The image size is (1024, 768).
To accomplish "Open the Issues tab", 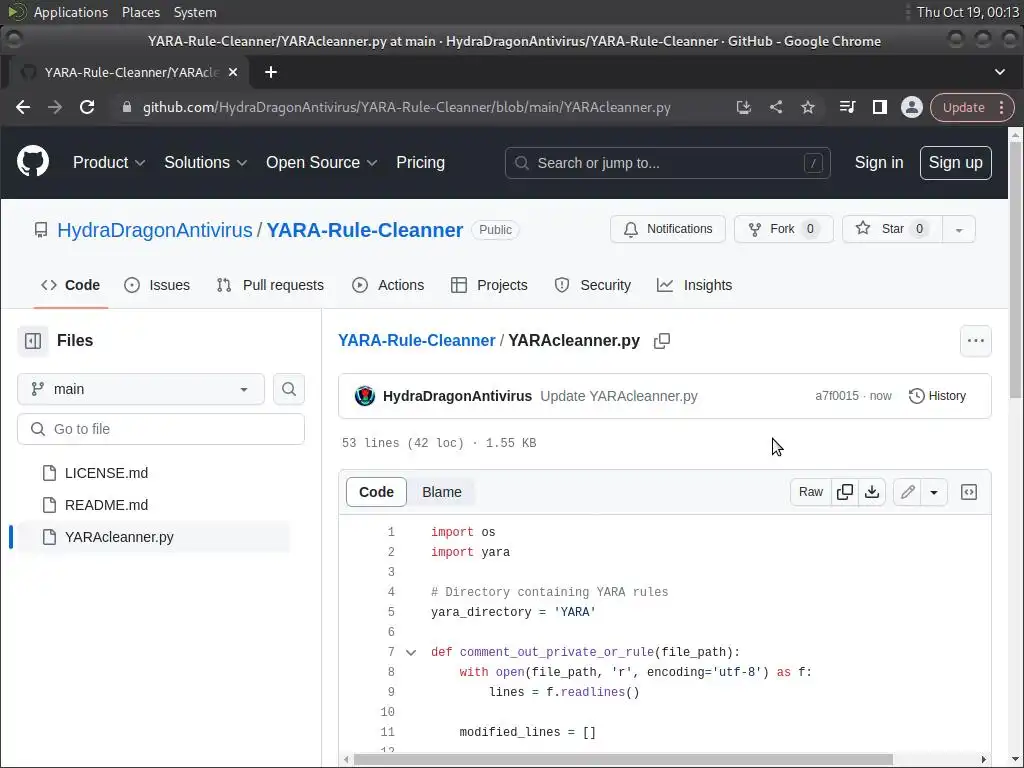I will [157, 285].
